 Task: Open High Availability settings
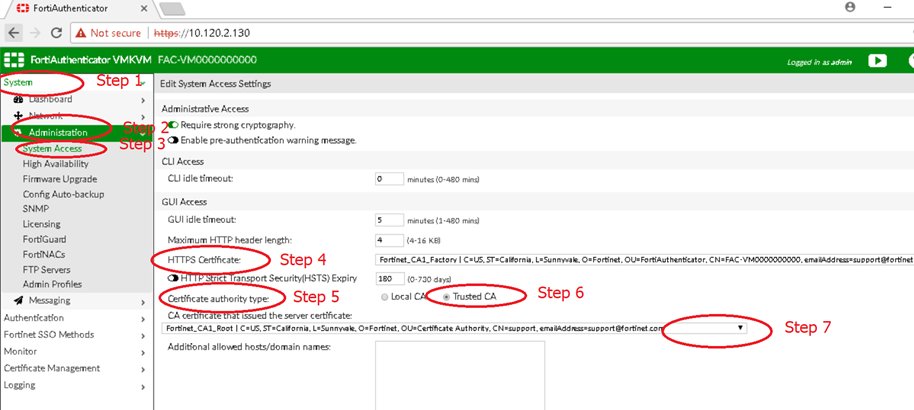55,164
